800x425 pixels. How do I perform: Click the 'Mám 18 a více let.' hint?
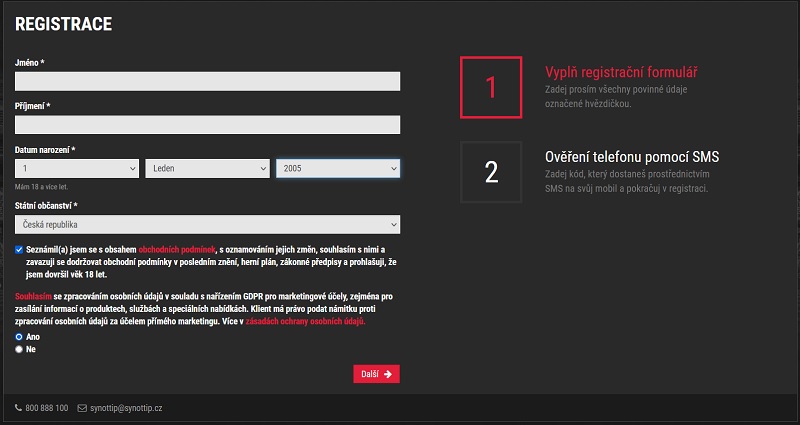coord(41,187)
